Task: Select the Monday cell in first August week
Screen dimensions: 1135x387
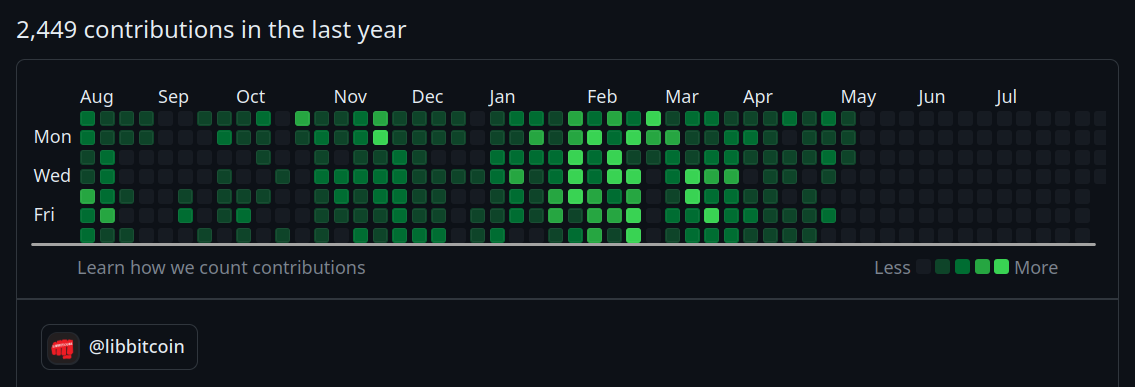Action: (x=88, y=137)
